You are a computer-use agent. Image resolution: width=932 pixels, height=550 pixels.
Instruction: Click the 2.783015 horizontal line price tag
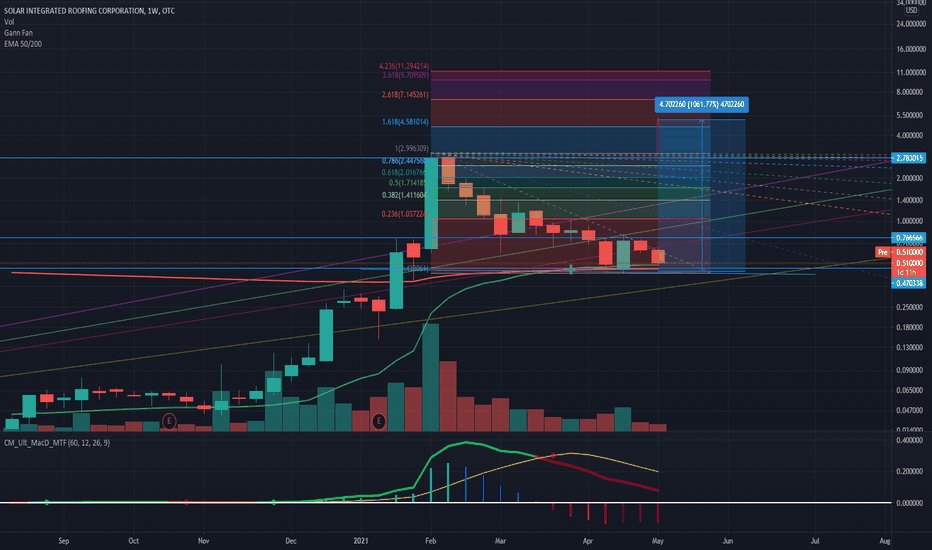909,158
